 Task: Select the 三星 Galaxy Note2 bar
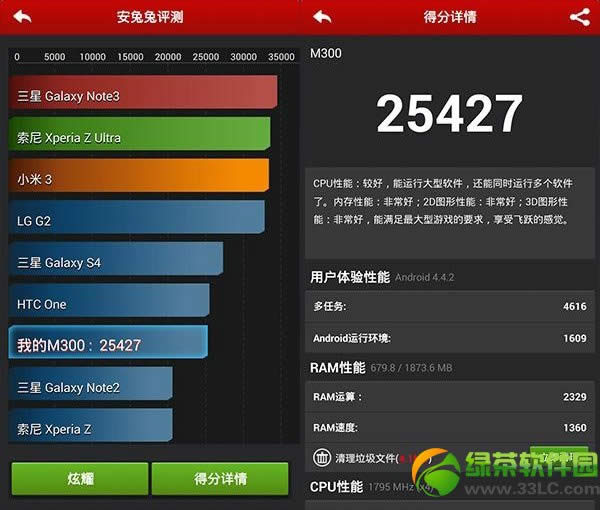[91, 385]
